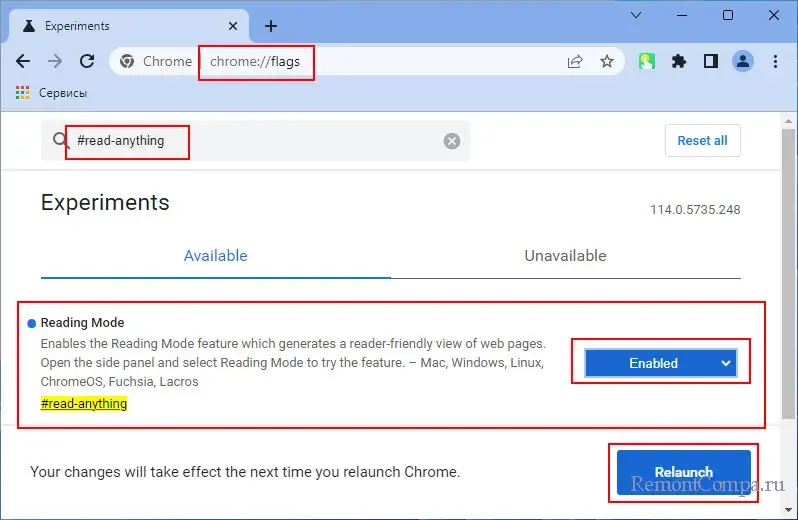The height and width of the screenshot is (520, 798).
Task: Click the Reset all button
Action: [702, 141]
